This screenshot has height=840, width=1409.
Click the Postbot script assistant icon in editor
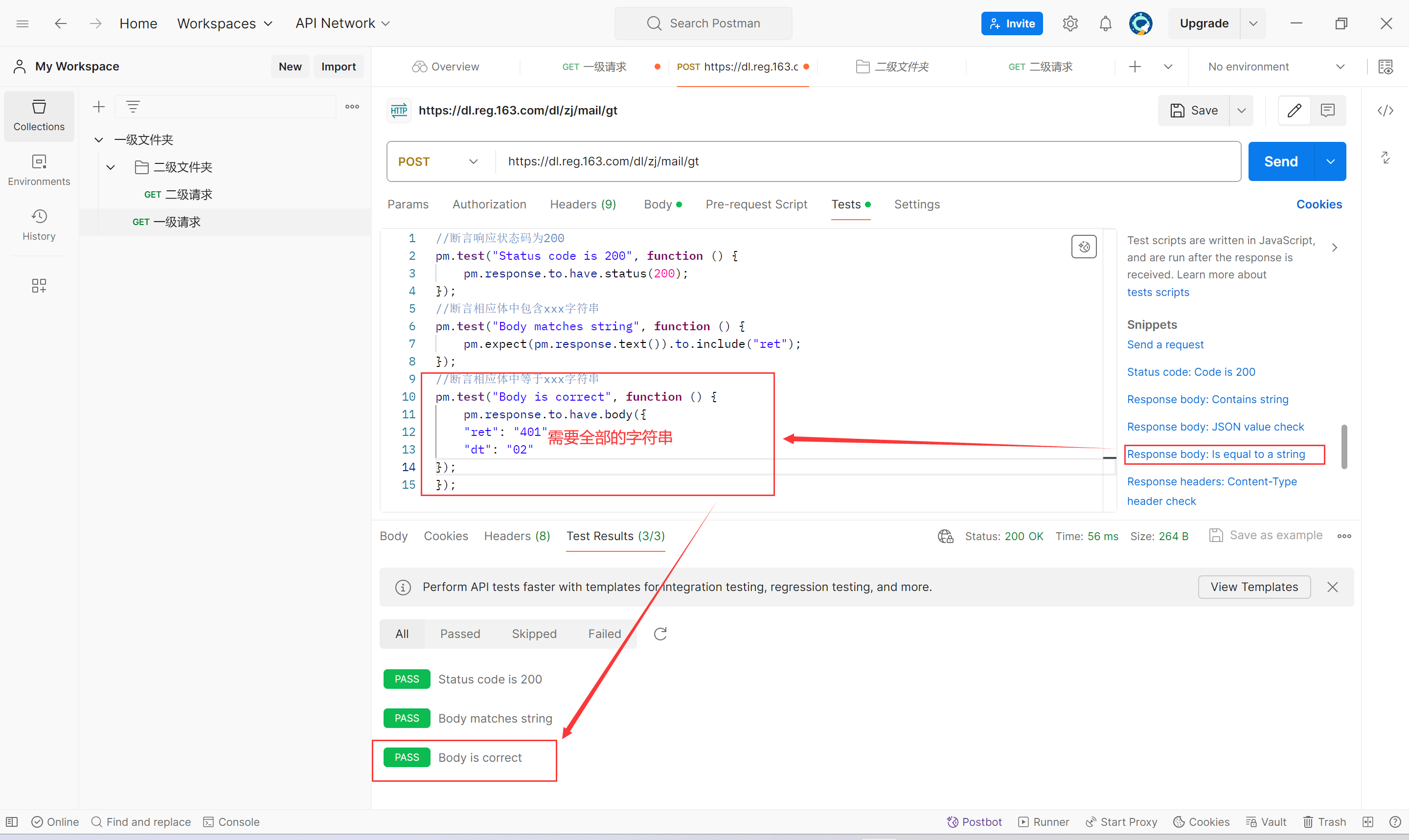[x=1083, y=247]
